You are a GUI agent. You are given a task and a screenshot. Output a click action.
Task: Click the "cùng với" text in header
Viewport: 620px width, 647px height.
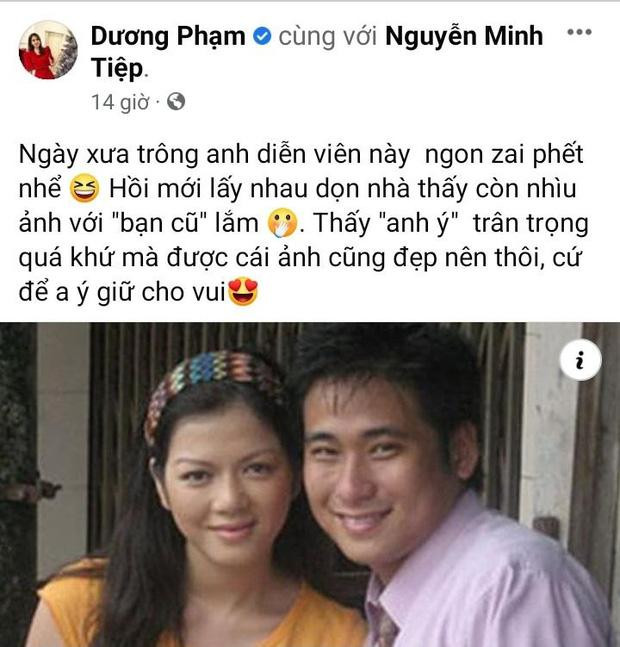[328, 37]
